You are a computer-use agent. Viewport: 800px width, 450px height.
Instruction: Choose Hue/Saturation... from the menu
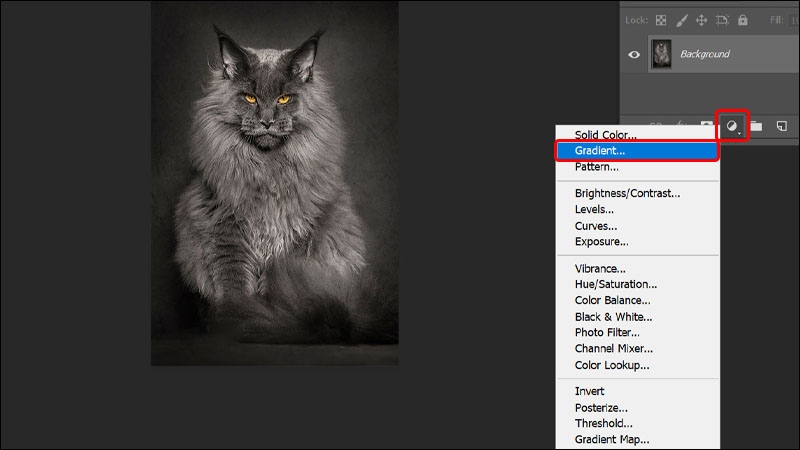coord(637,284)
